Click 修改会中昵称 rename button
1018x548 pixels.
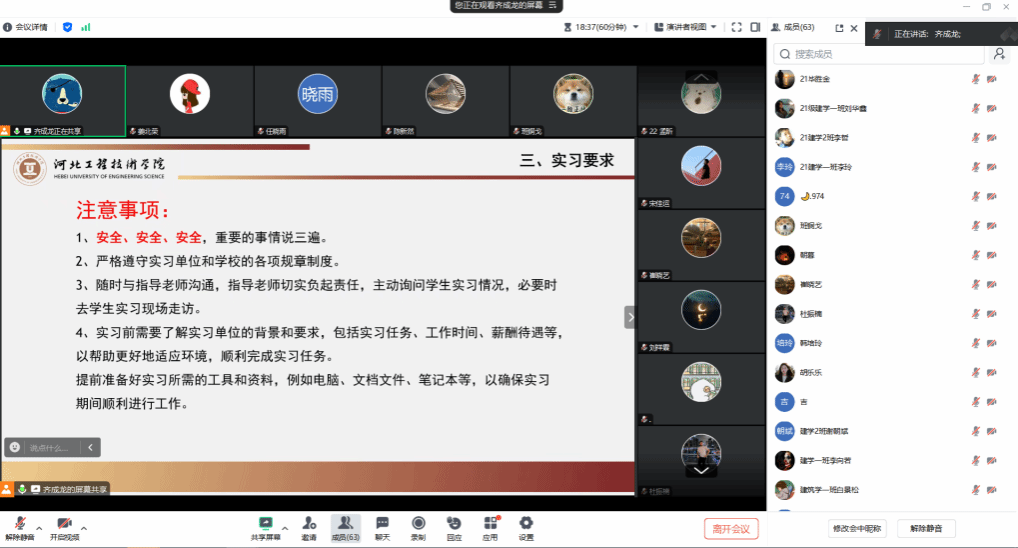click(x=858, y=528)
